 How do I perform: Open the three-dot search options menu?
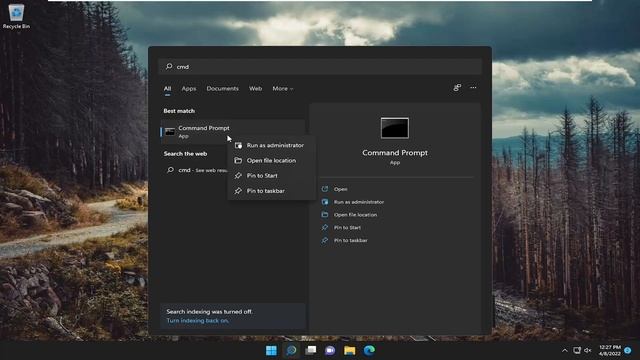[473, 88]
